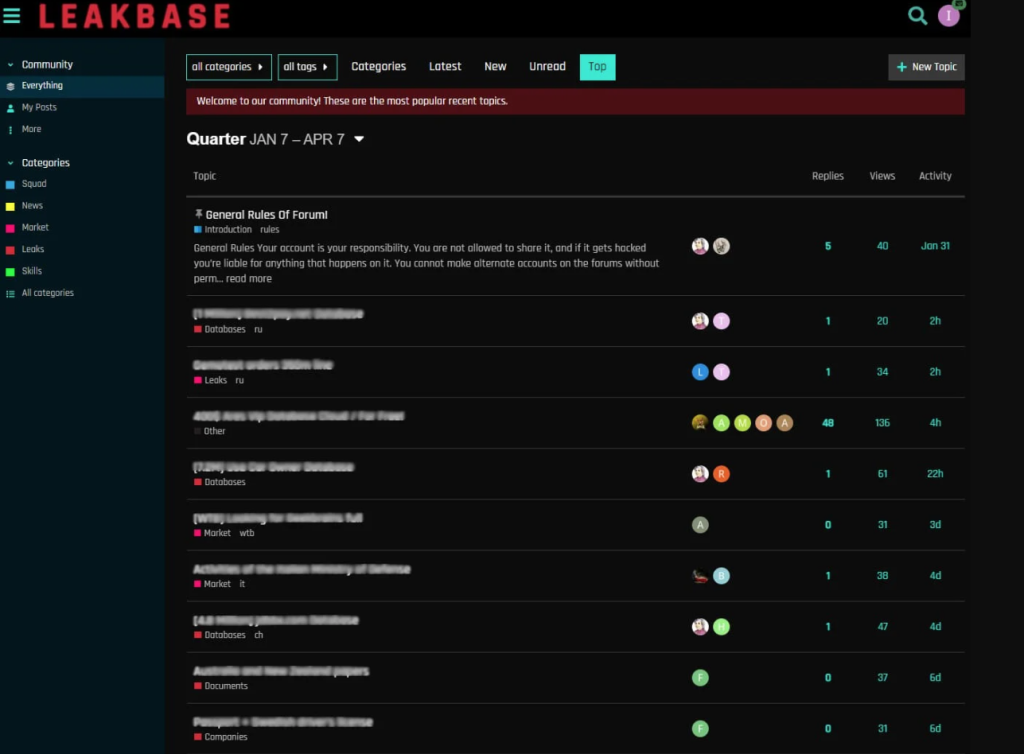Expand the all tags dropdown
Screen dimensions: 1024x754
coord(307,67)
